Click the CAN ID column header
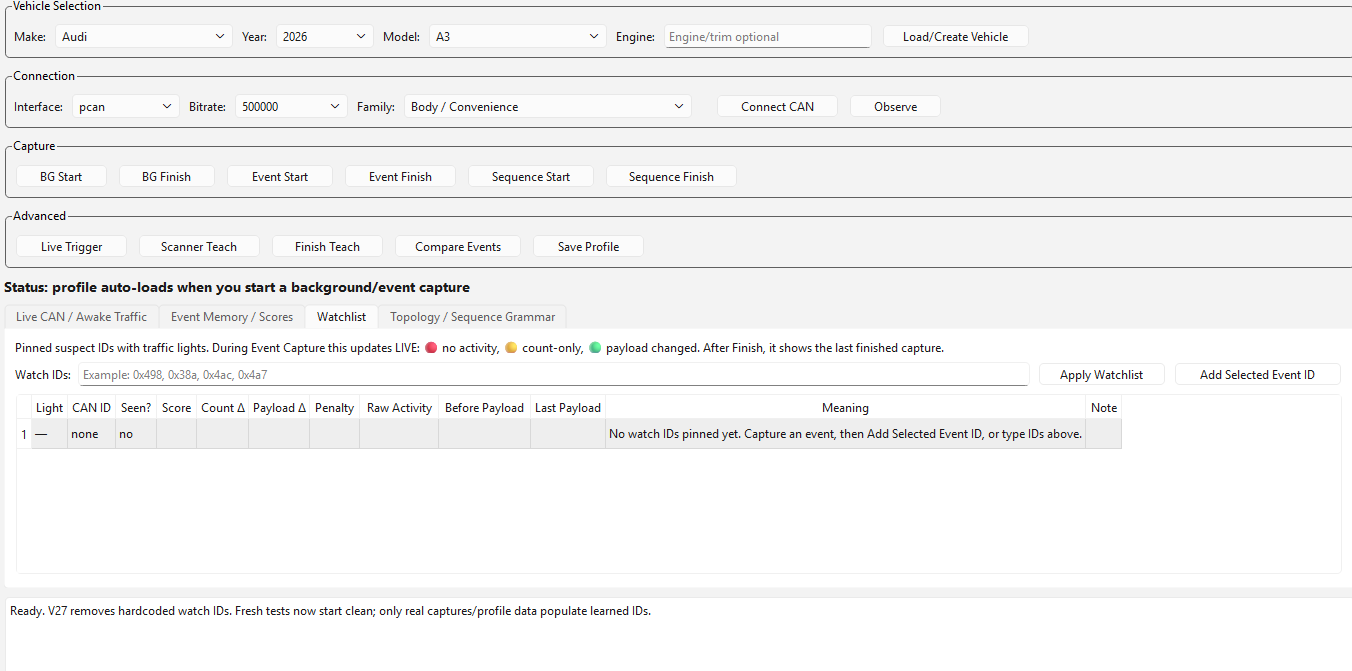The width and height of the screenshot is (1352, 671). 91,408
